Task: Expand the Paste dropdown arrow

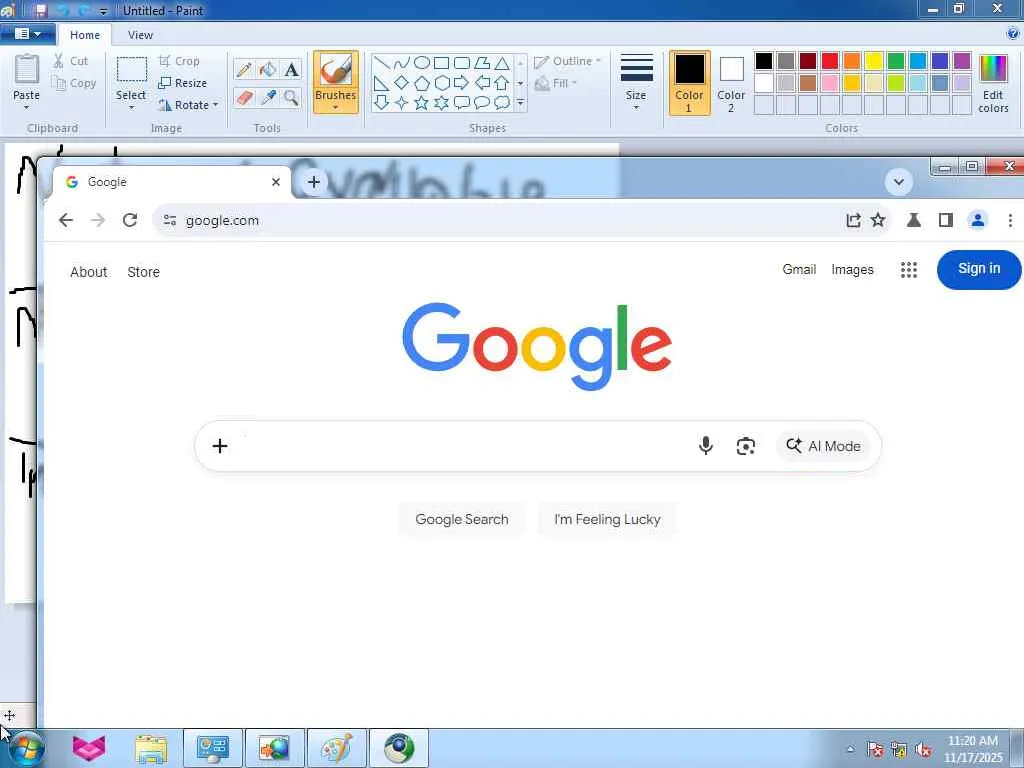Action: [x=26, y=107]
